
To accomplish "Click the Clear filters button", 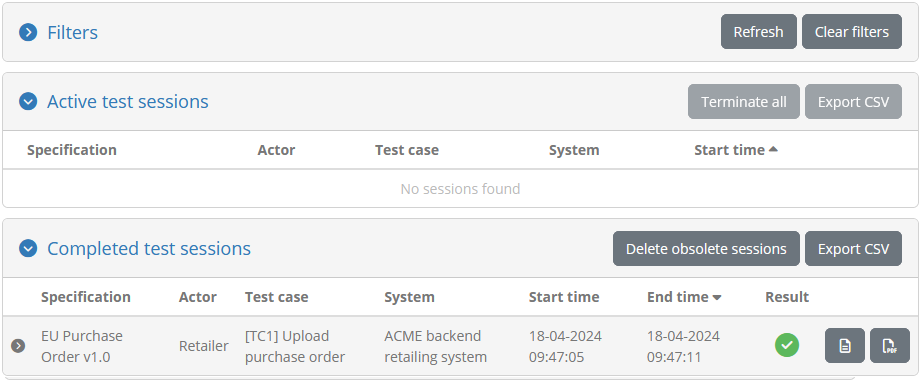I will [852, 32].
